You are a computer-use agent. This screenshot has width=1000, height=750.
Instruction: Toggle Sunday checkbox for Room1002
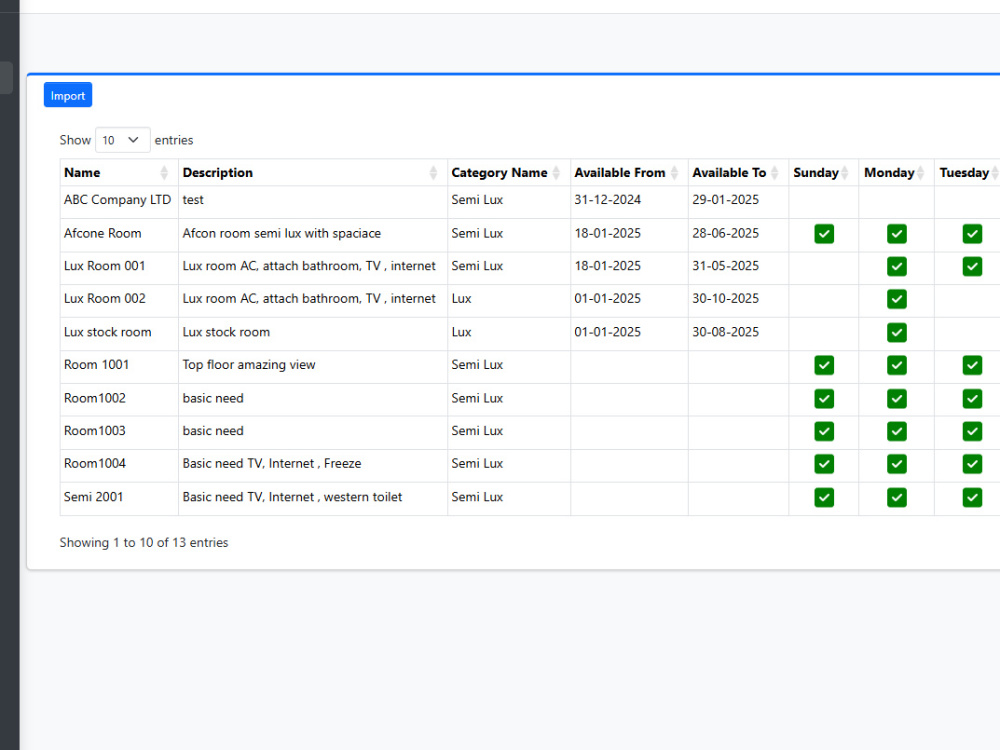[824, 399]
